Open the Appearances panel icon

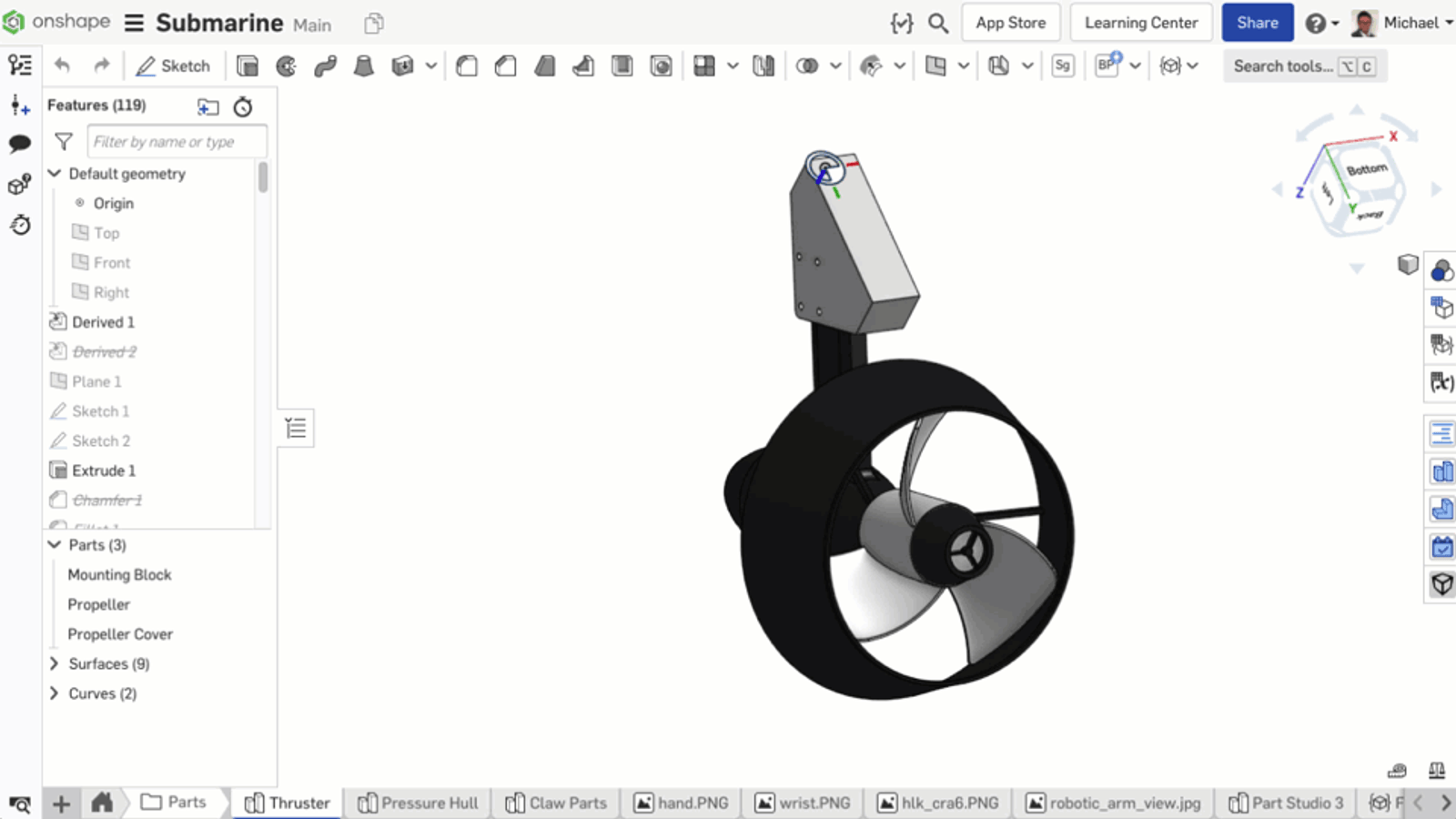coord(1441,270)
